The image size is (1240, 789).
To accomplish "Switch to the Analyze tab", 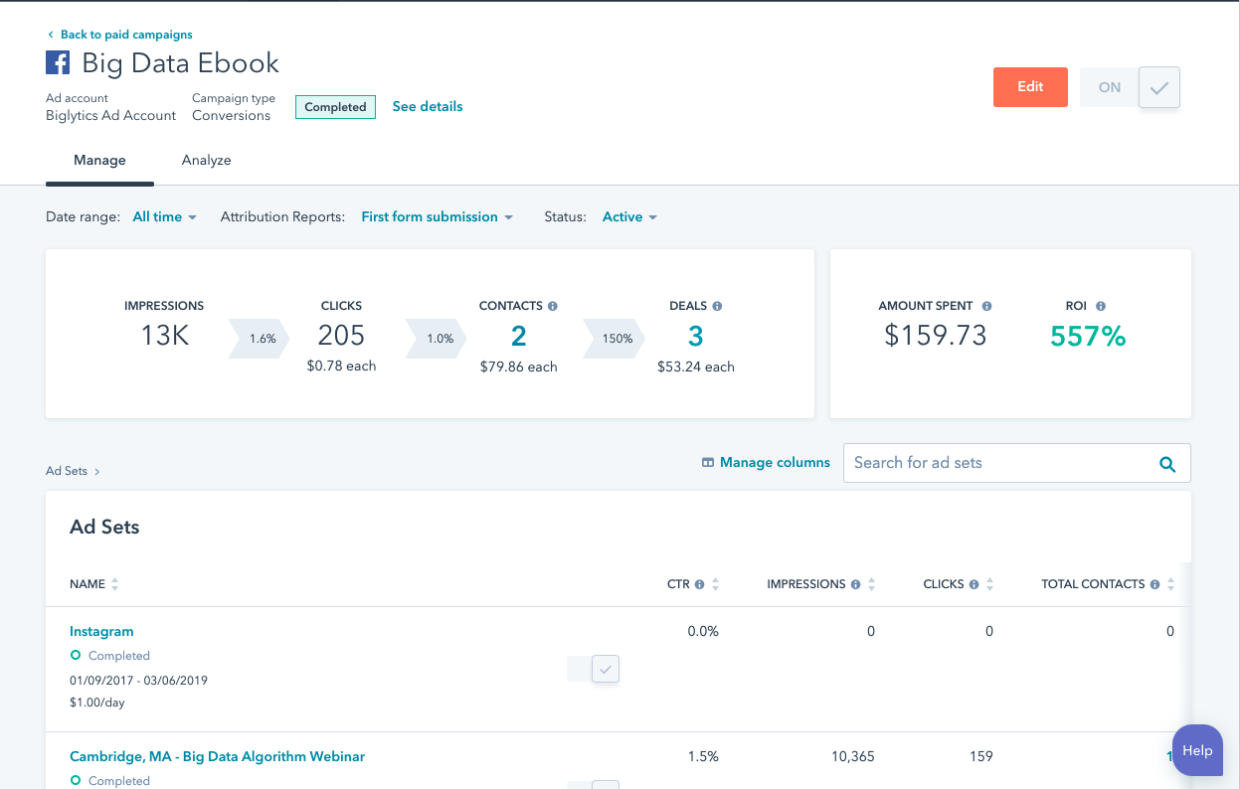I will click(206, 160).
